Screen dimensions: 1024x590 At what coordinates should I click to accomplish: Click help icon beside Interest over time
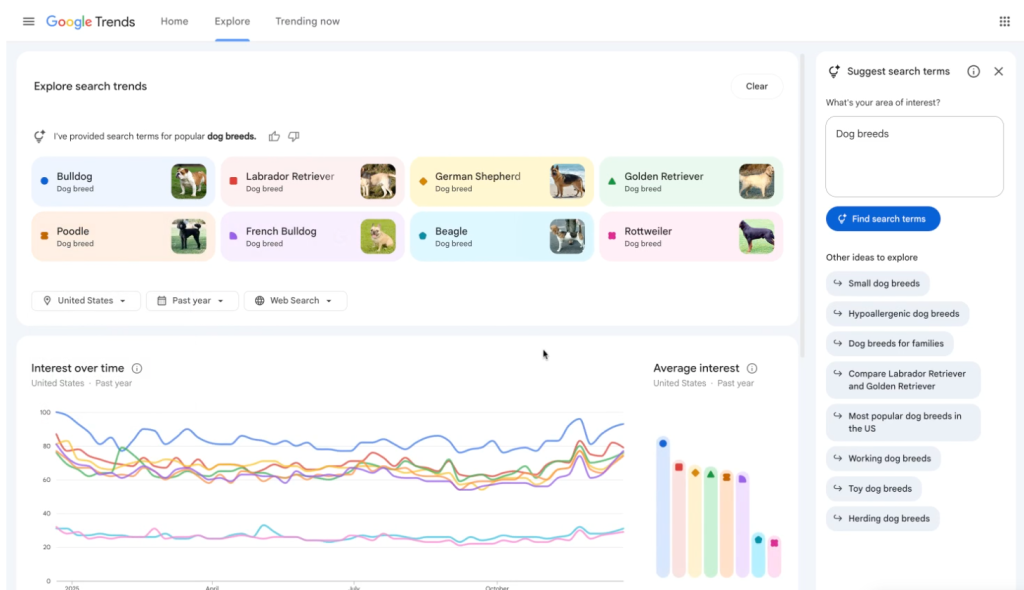pos(137,368)
